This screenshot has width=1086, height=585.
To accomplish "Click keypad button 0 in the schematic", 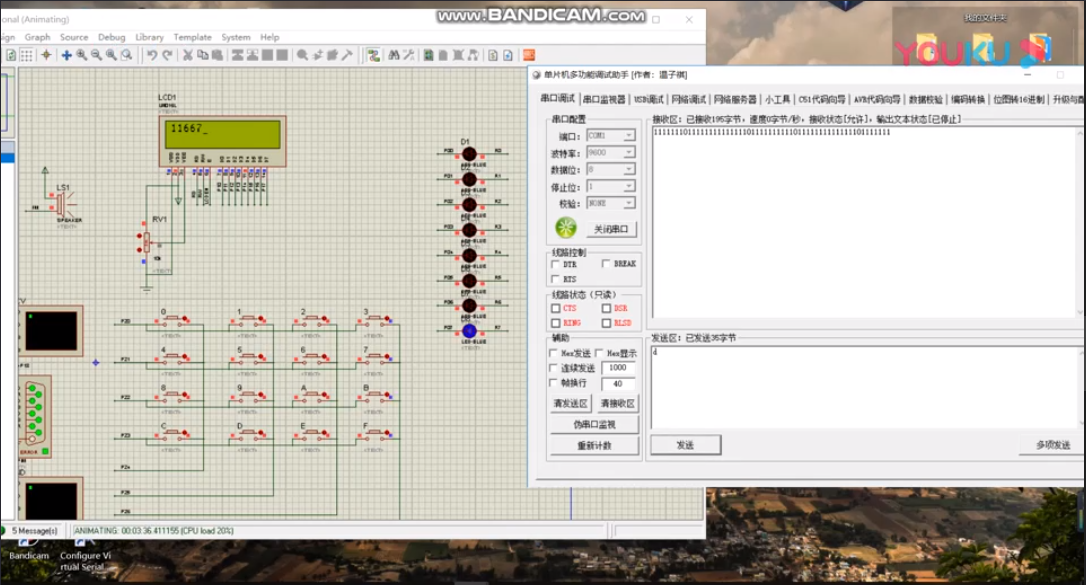I will tap(173, 319).
